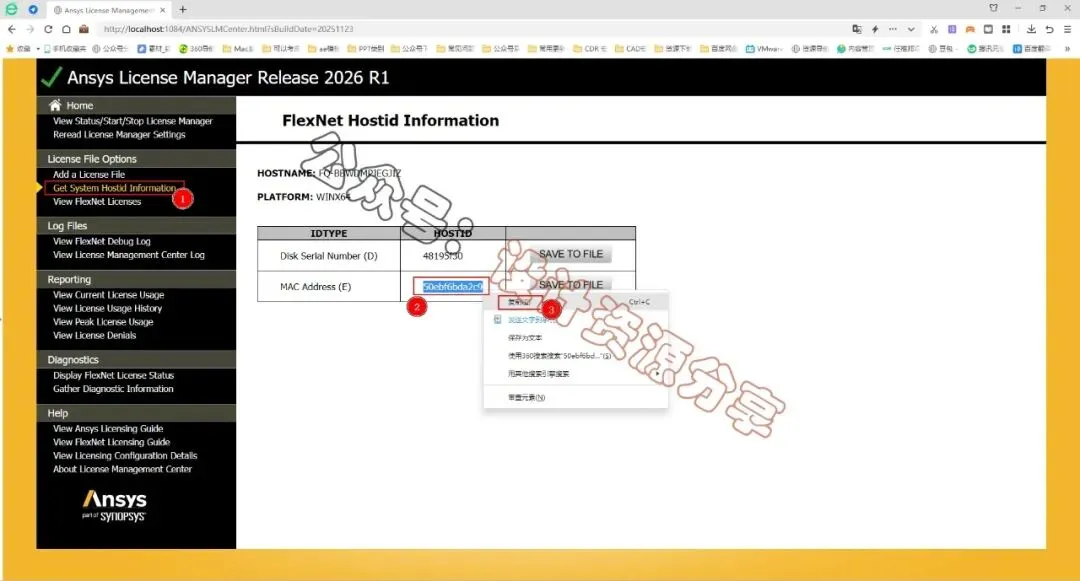Click the lightning bolt speed mode icon
1080x581 pixels.
coord(875,29)
